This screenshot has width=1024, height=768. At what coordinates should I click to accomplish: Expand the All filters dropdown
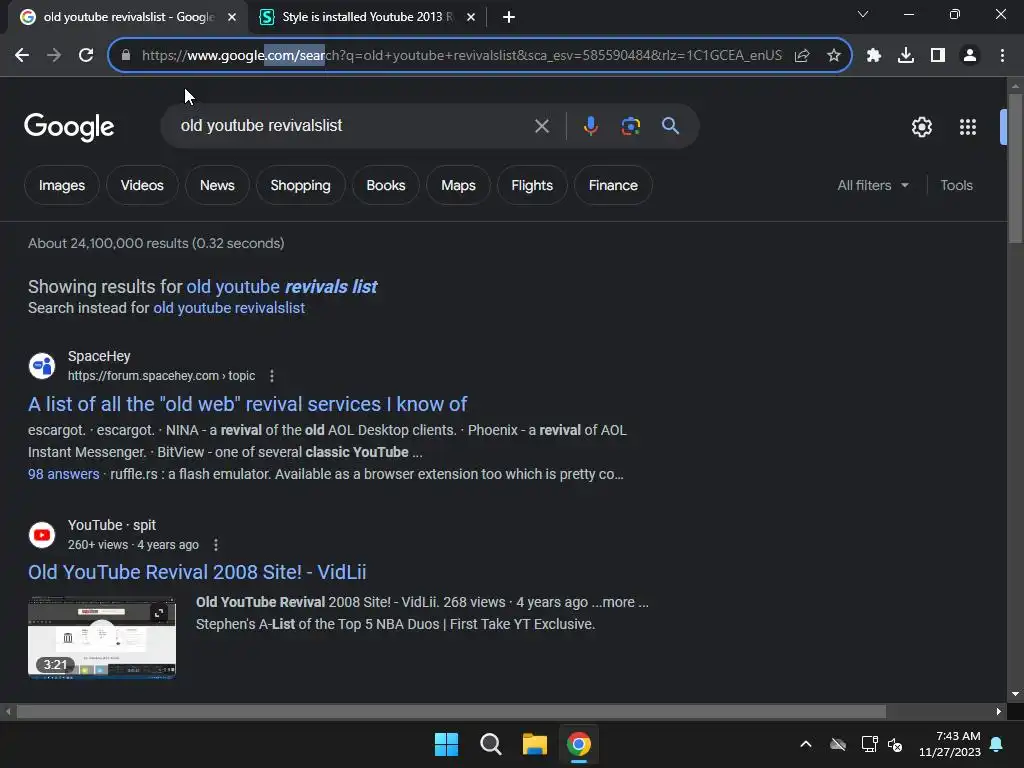(x=872, y=185)
